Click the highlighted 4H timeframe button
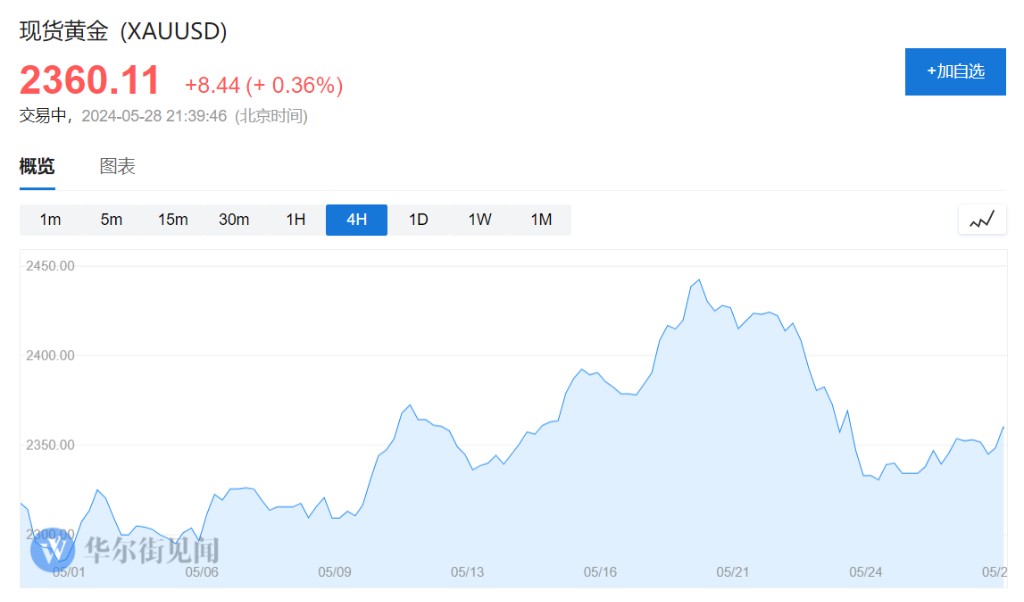1024x602 pixels. coord(356,220)
